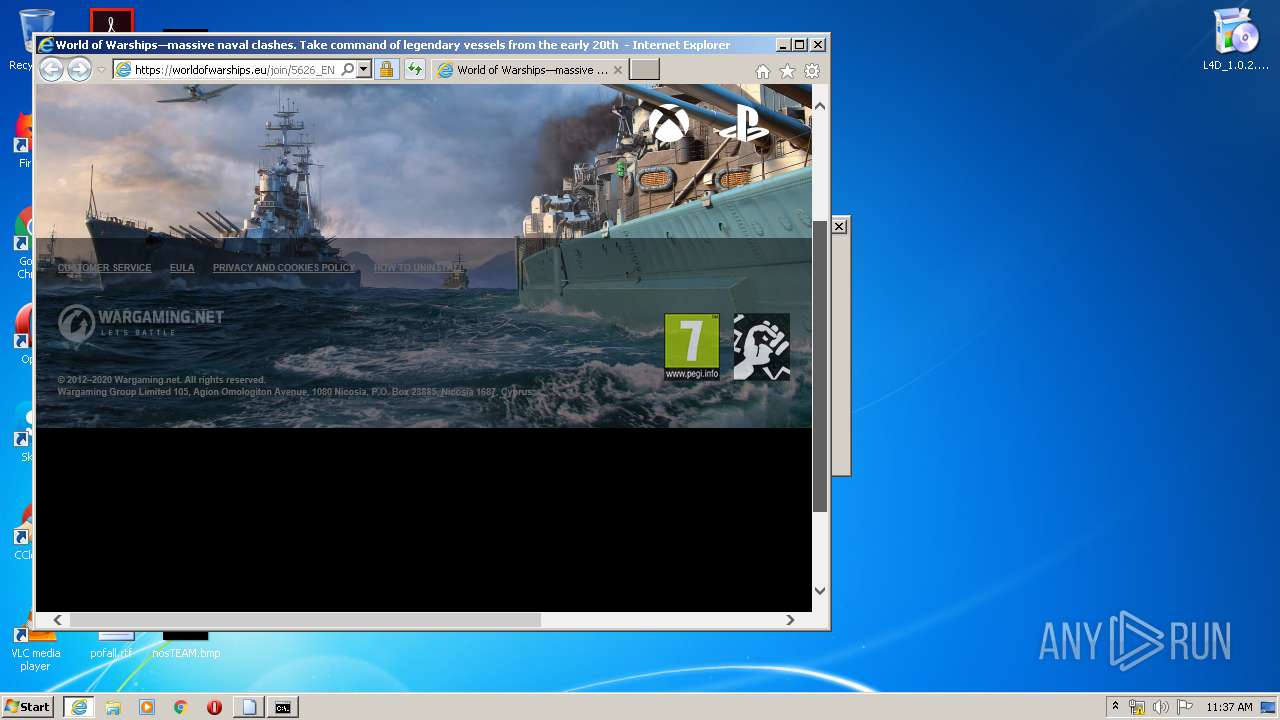
Task: Click the vertical scrollbar down arrow
Action: coord(820,590)
